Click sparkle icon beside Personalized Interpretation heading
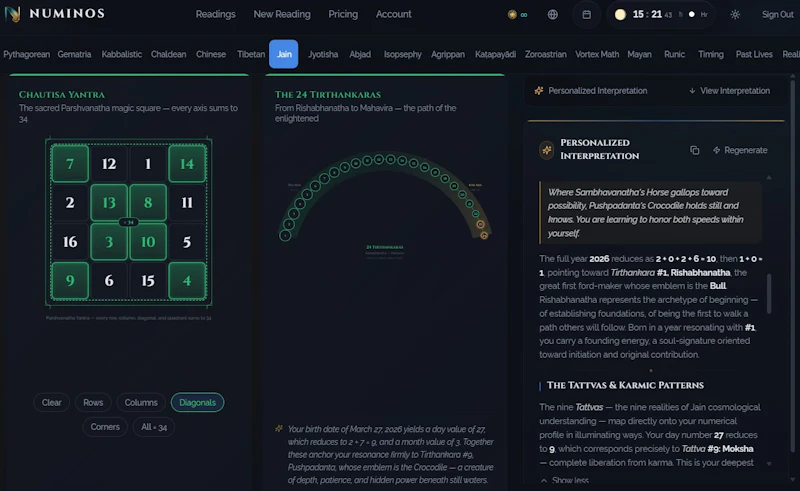The width and height of the screenshot is (800, 491). [x=547, y=150]
